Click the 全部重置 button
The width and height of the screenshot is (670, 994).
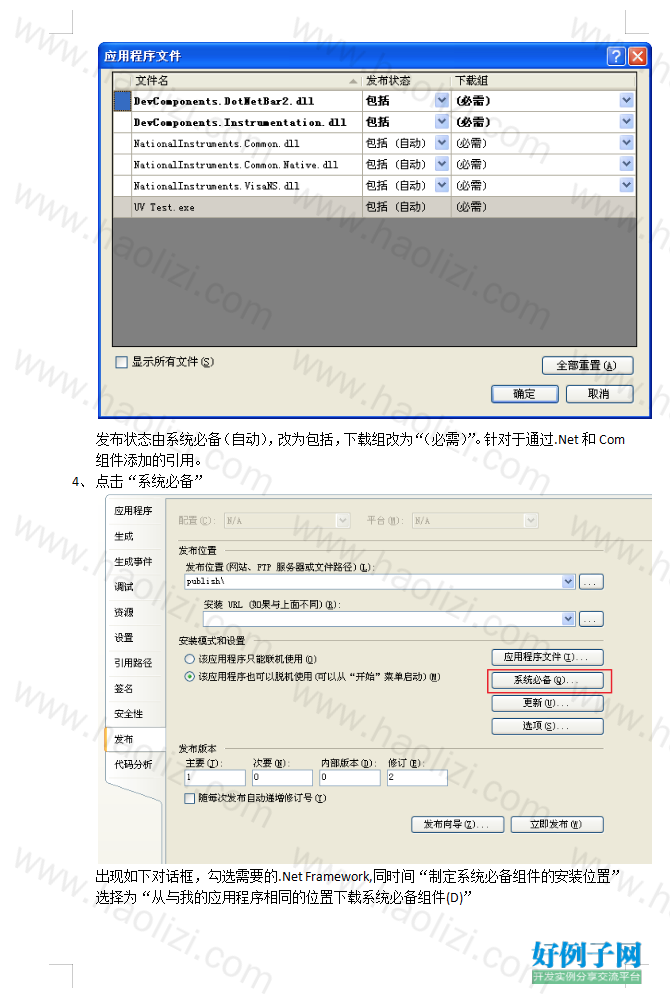coord(587,365)
